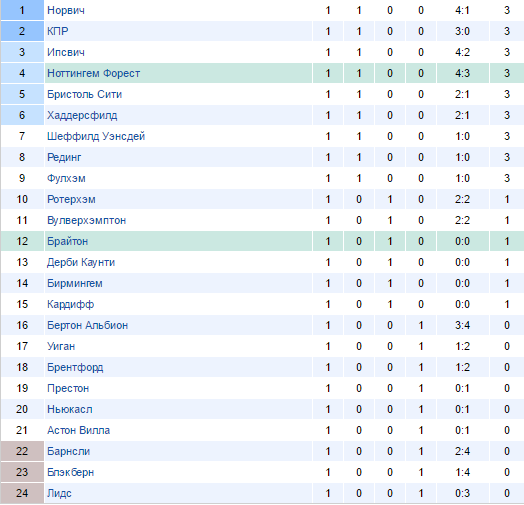Select Брентфорд in the standings
Screen dimensions: 524x505
[75, 367]
